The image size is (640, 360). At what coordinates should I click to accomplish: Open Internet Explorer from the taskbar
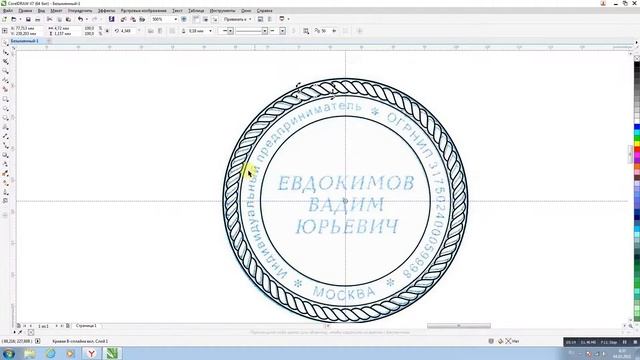point(51,353)
